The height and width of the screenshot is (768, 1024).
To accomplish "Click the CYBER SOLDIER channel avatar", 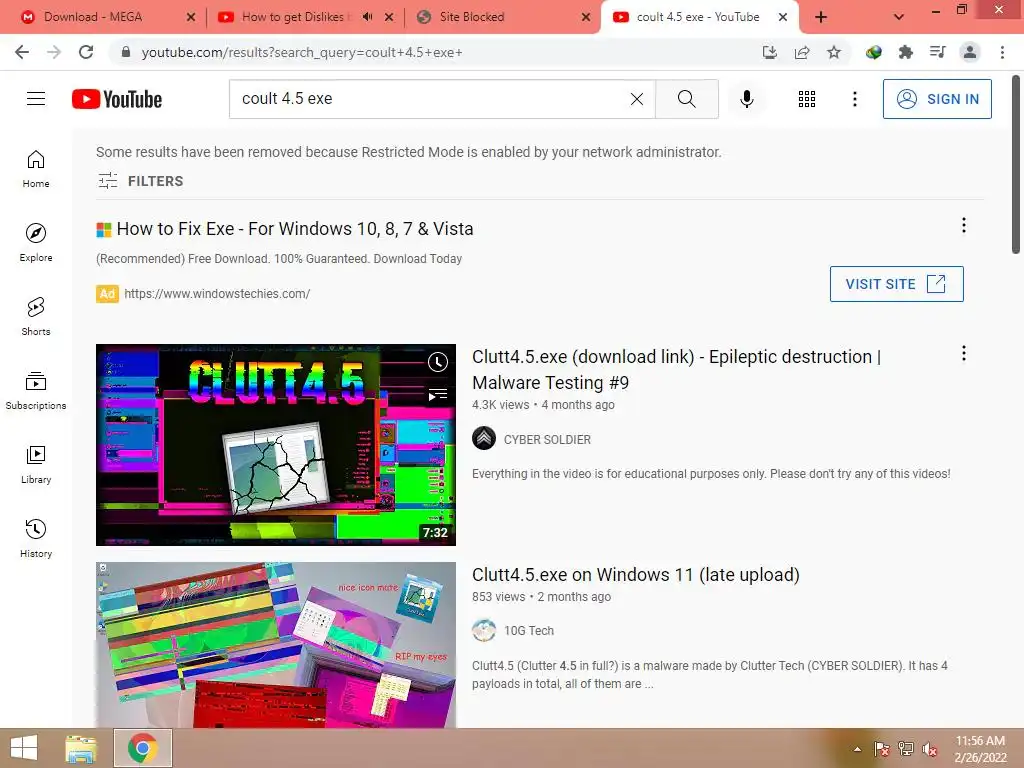I will pyautogui.click(x=484, y=438).
